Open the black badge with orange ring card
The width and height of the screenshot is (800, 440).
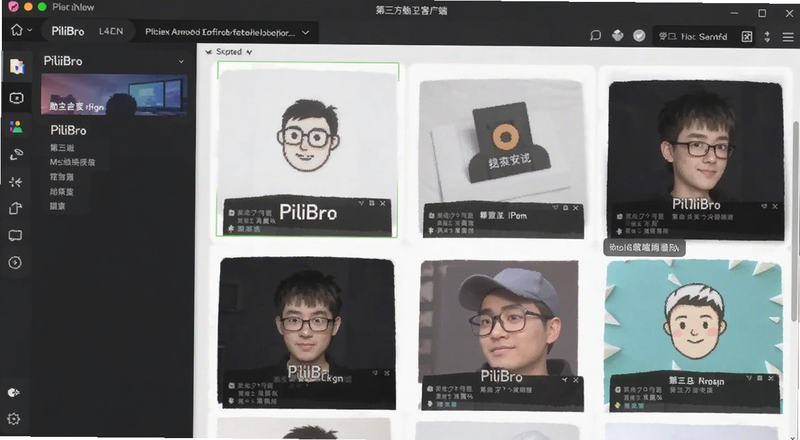tap(503, 158)
